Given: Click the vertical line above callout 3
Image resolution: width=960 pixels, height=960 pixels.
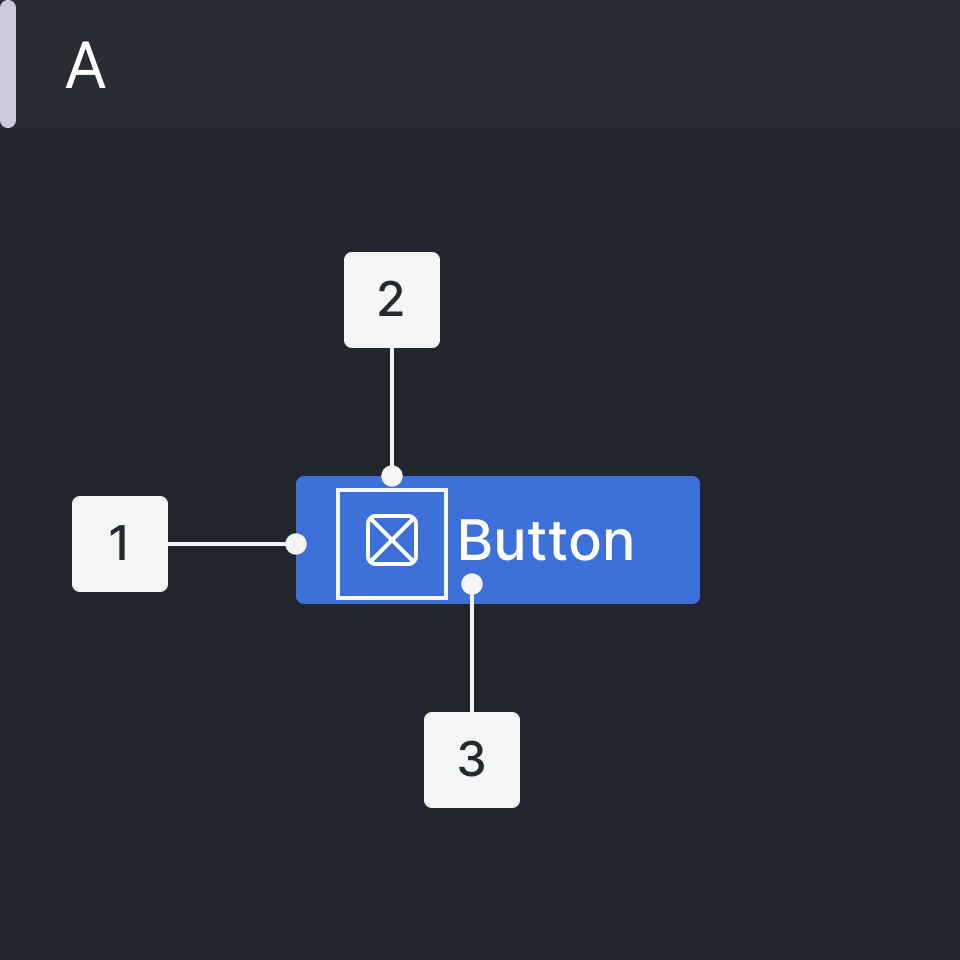Looking at the screenshot, I should 472,652.
